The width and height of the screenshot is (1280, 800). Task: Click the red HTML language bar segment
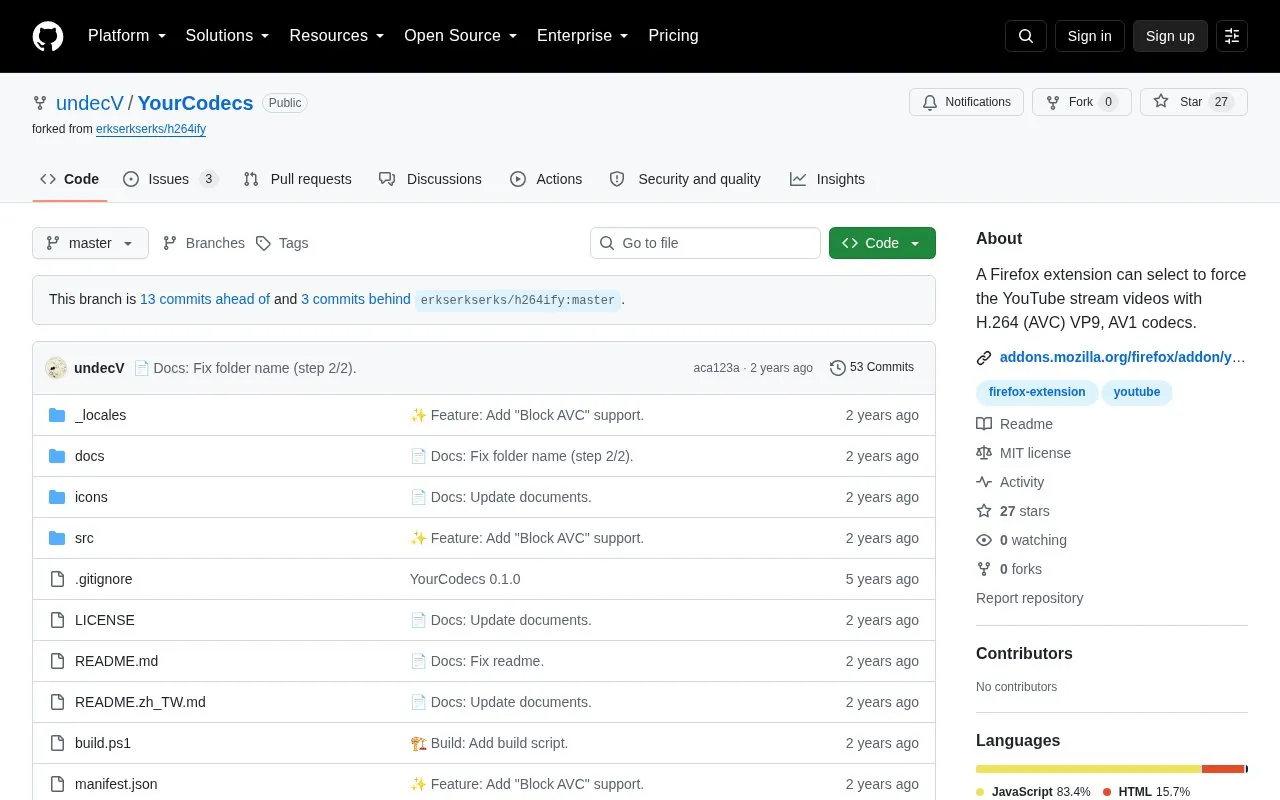pos(1223,769)
